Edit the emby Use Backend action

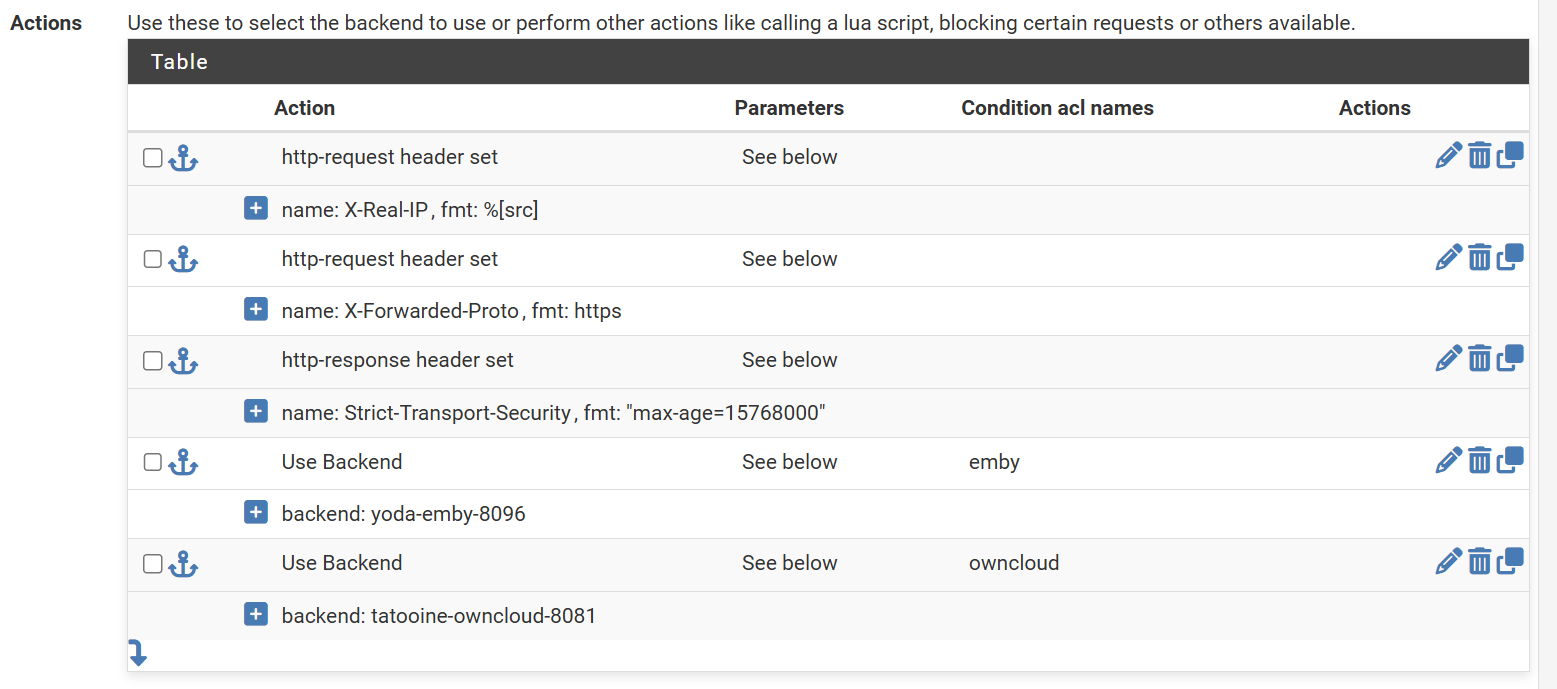pyautogui.click(x=1448, y=460)
